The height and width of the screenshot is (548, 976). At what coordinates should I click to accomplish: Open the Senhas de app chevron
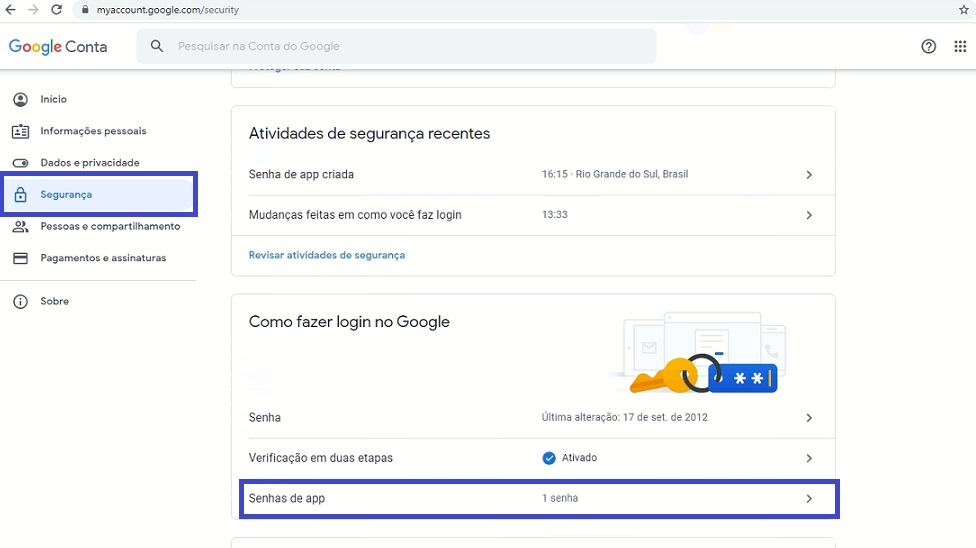coord(809,499)
